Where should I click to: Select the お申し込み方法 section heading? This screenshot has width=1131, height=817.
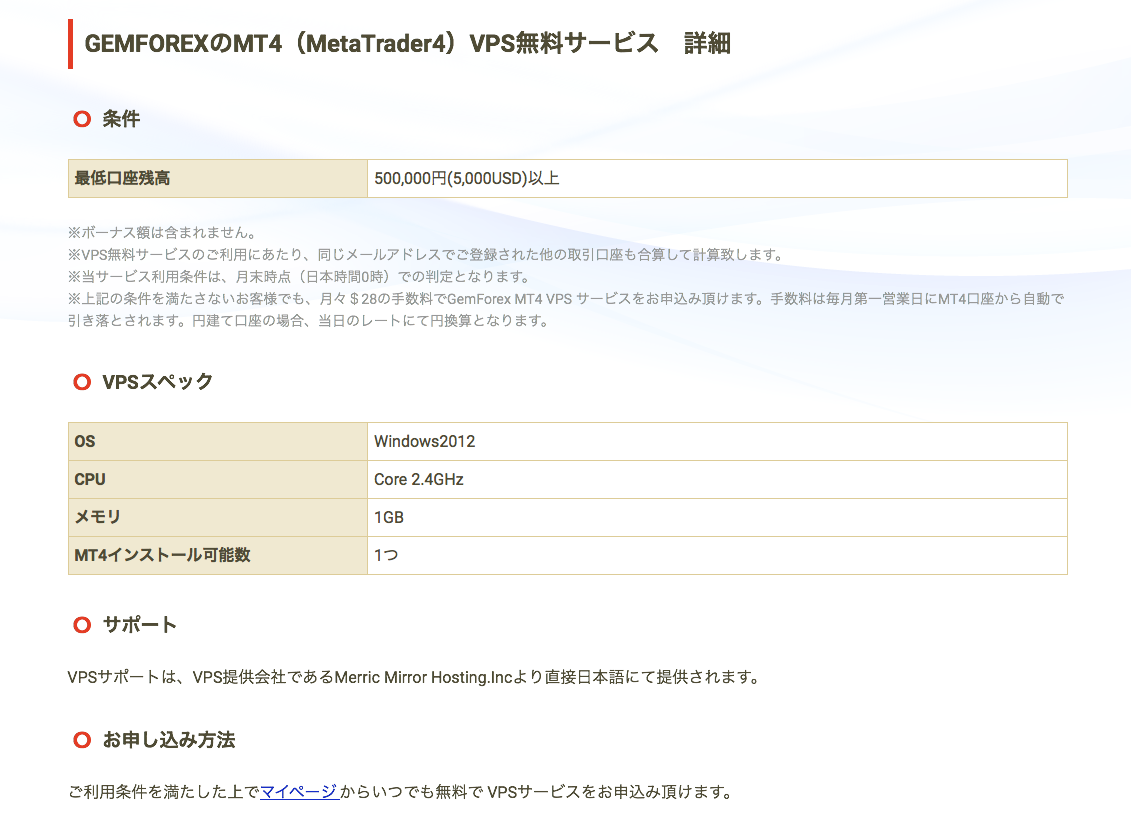(x=169, y=740)
